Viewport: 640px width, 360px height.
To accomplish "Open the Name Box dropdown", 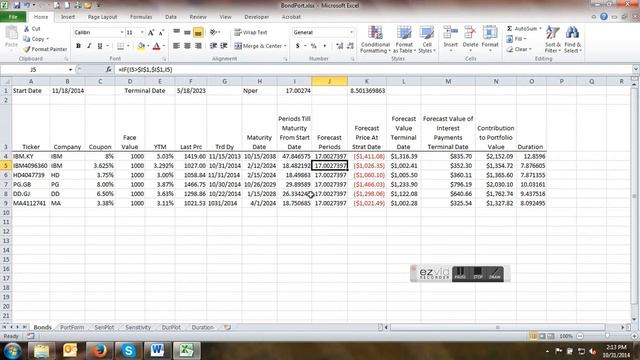I will click(70, 70).
